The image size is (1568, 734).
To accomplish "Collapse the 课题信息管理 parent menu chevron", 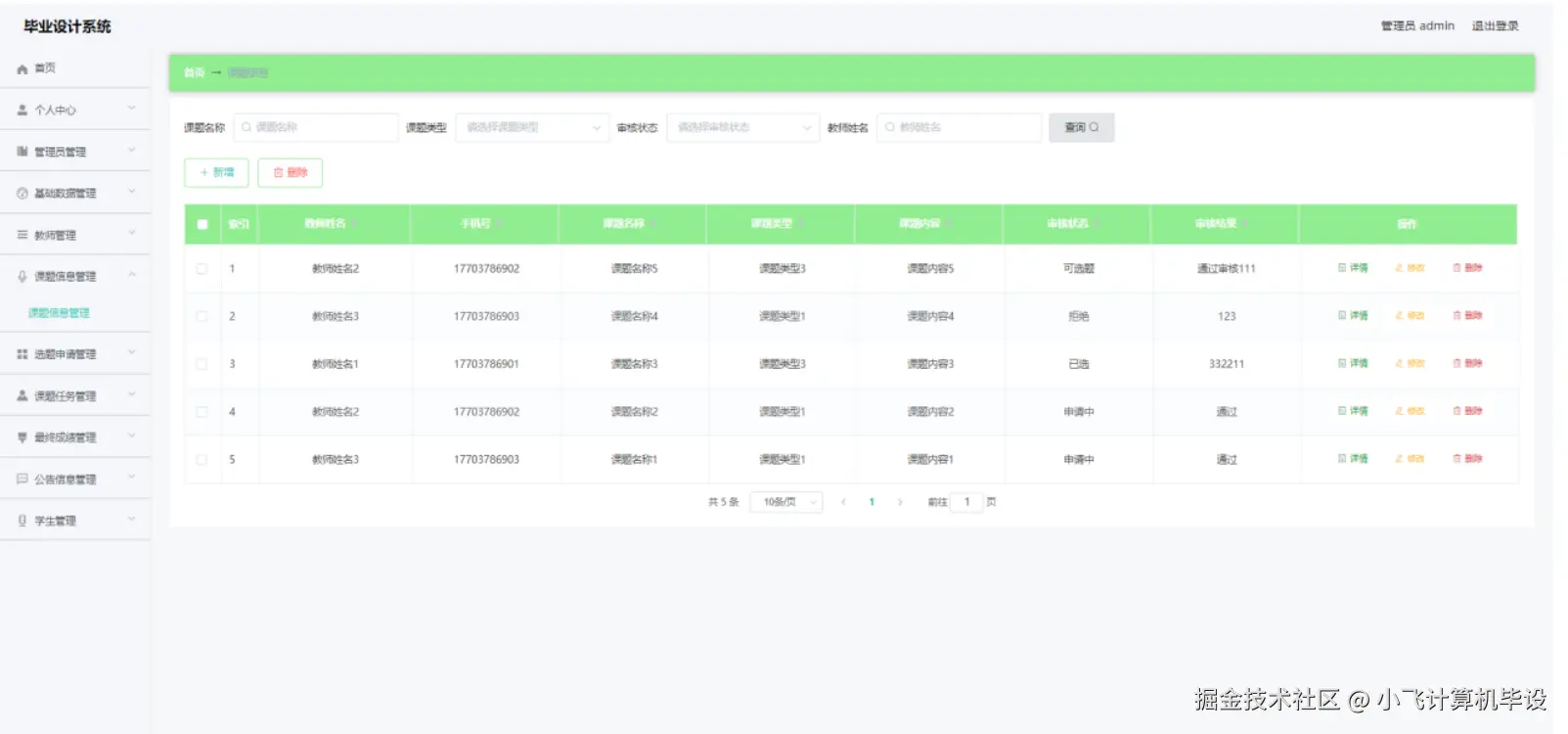I will (x=132, y=275).
